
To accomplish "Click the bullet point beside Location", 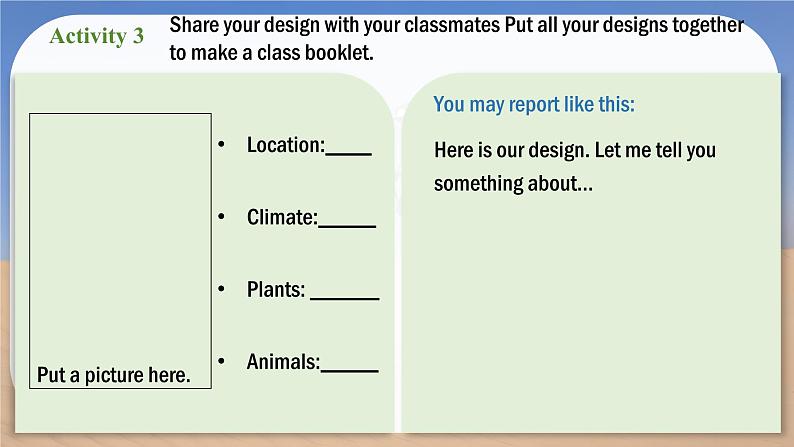I will click(x=221, y=144).
